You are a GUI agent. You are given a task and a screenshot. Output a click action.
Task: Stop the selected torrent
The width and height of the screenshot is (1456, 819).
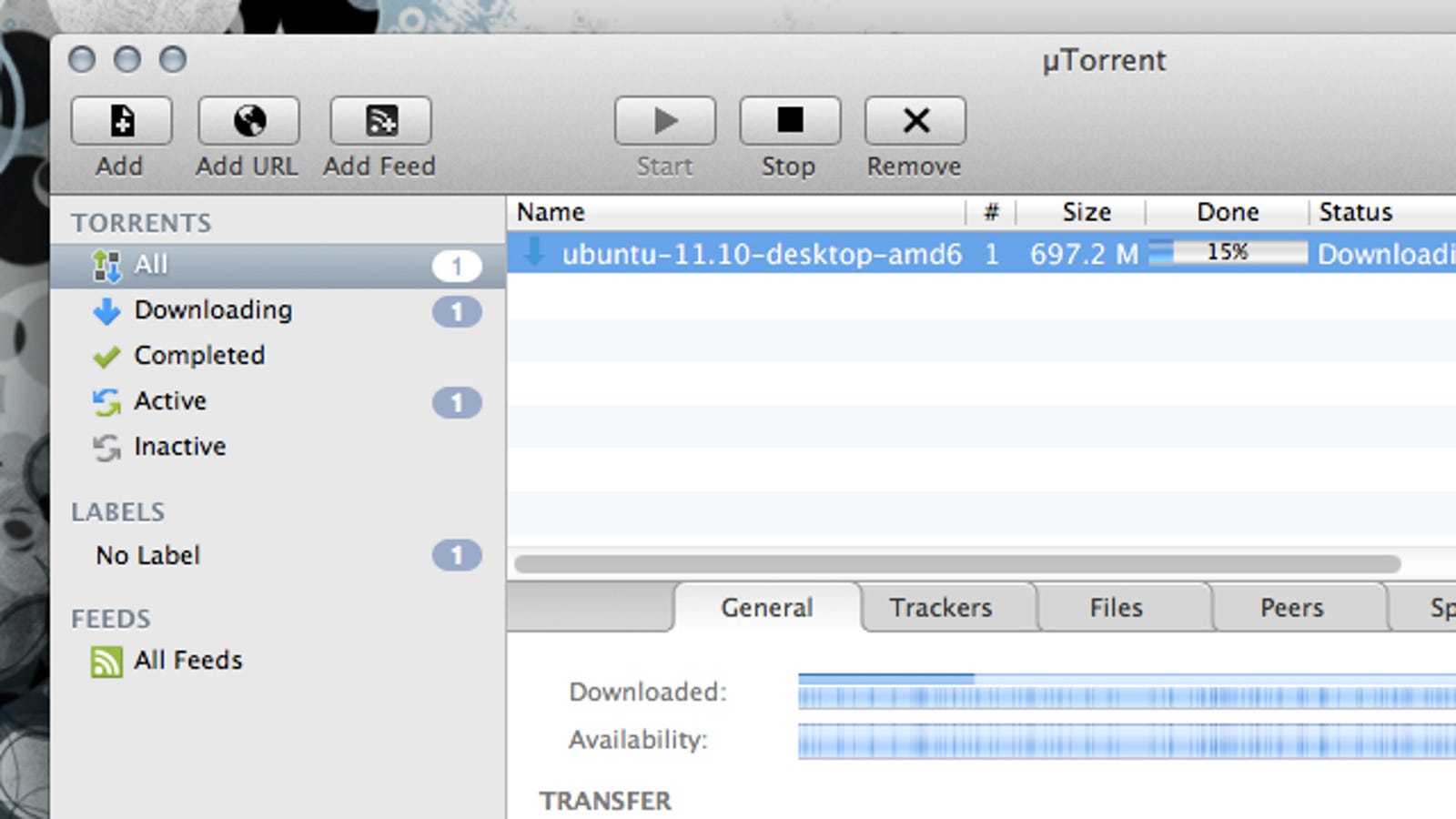point(790,121)
